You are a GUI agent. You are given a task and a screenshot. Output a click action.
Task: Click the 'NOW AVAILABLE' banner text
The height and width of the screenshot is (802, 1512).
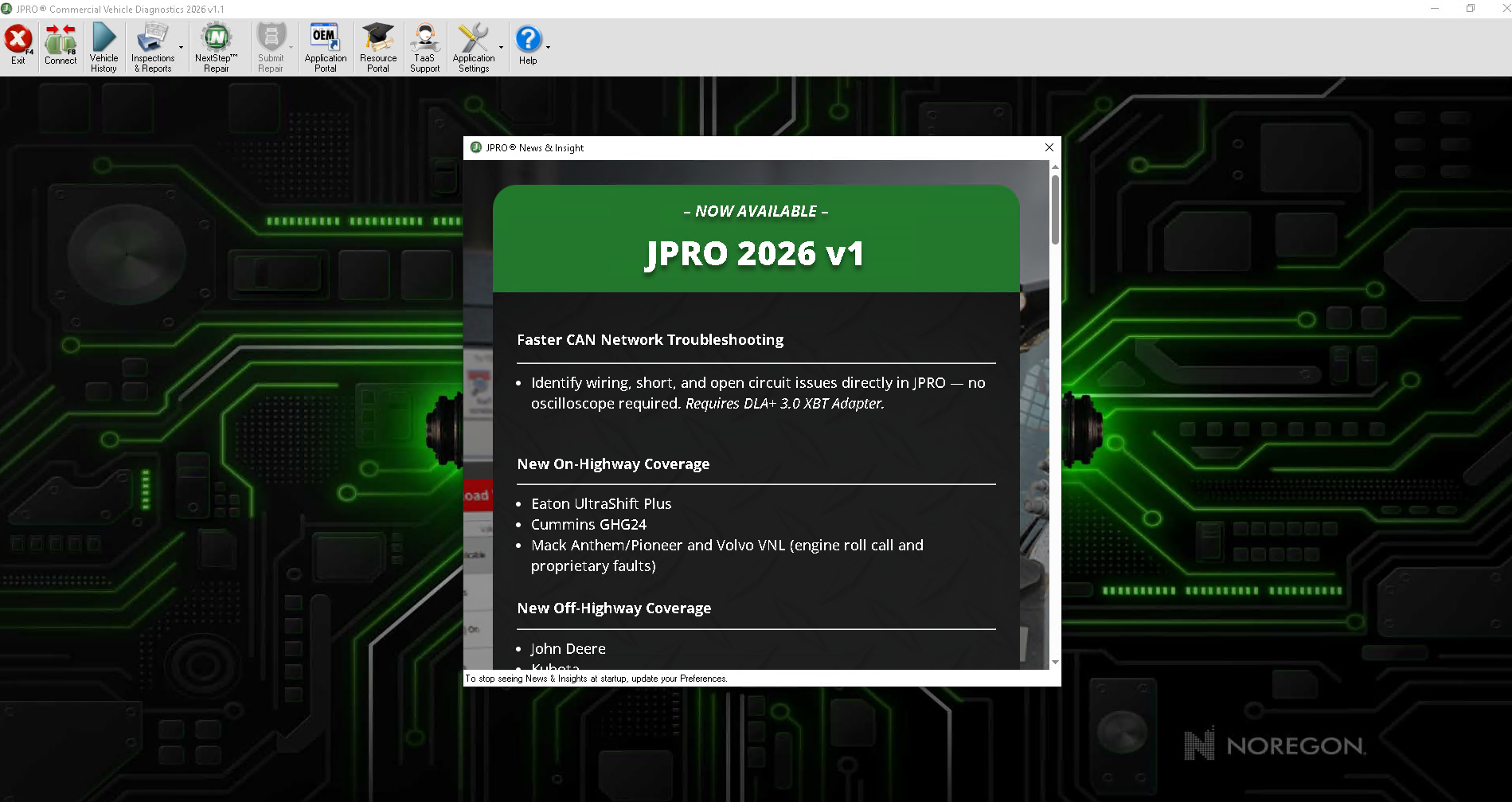tap(756, 212)
